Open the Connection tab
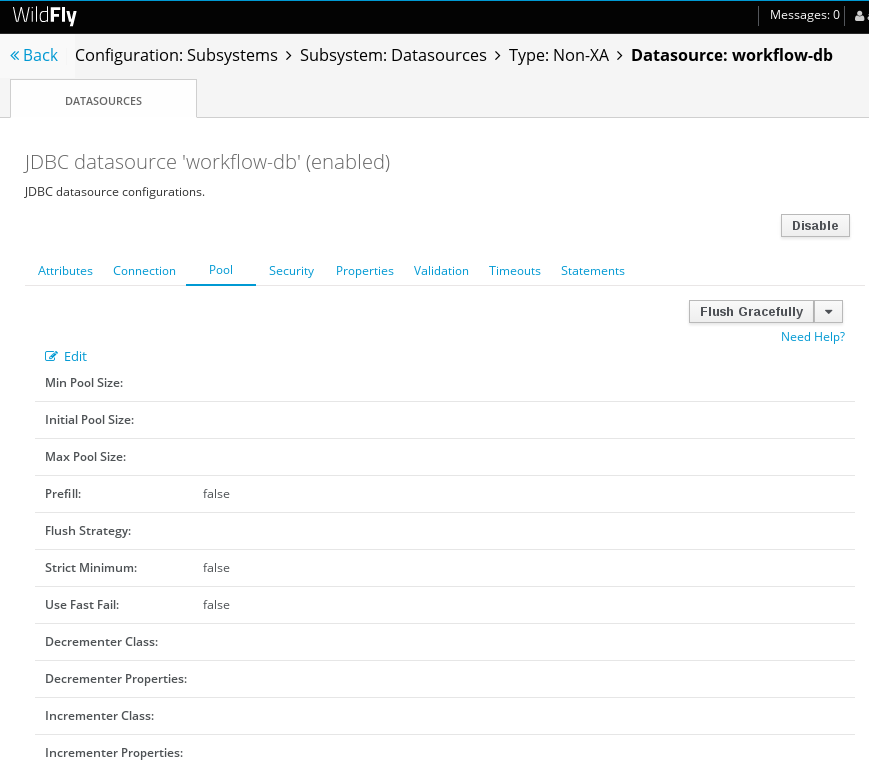The height and width of the screenshot is (775, 869). click(144, 270)
